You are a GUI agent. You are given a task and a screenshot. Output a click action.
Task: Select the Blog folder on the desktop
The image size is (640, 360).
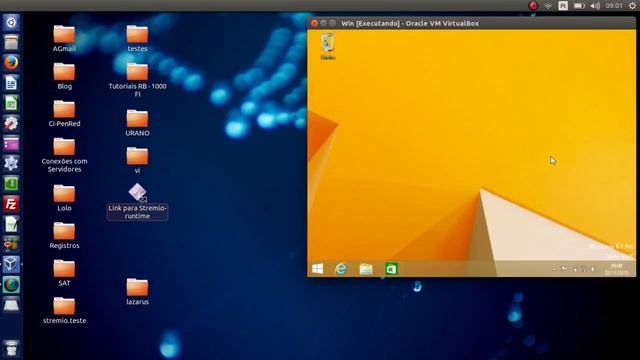pos(64,76)
